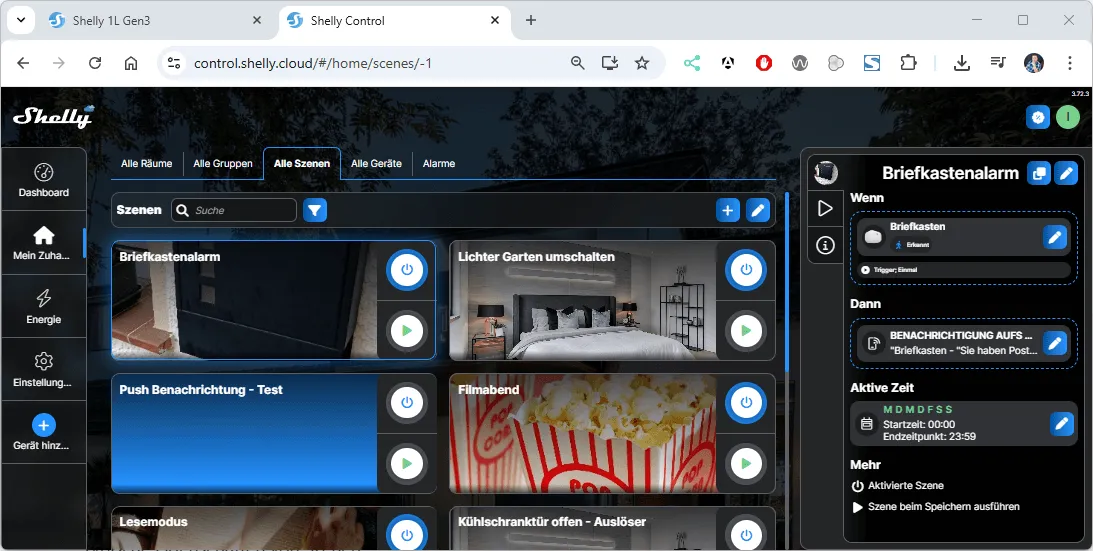Switch to Alle Geräte tab
The width and height of the screenshot is (1093, 551).
coord(376,163)
